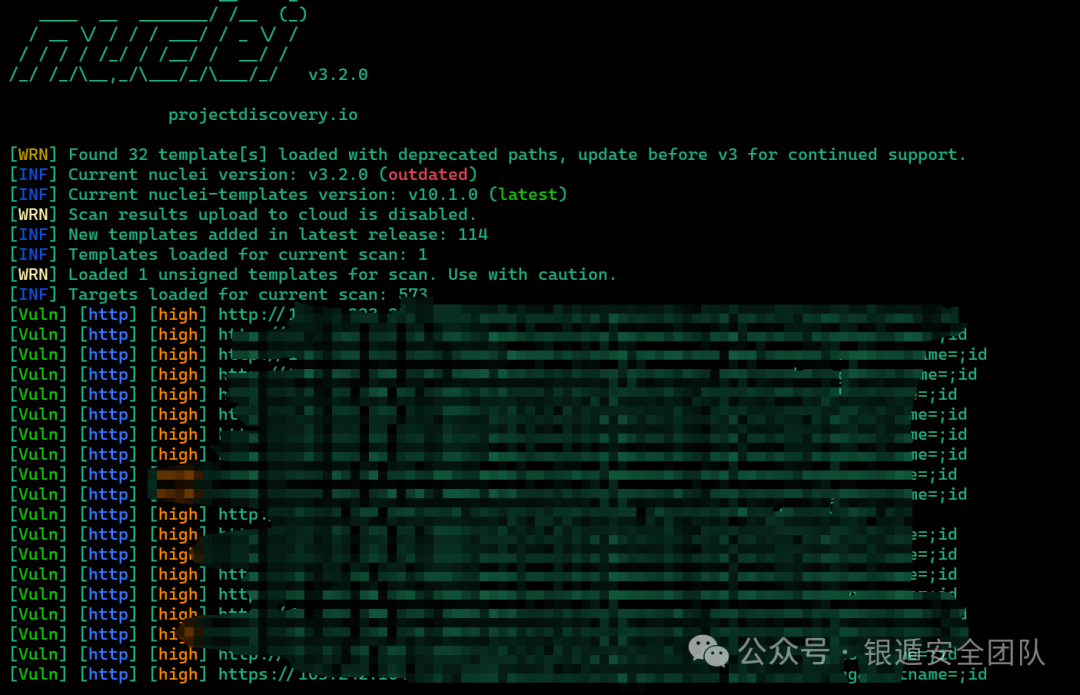Click the '公众号' watermark label

[784, 652]
